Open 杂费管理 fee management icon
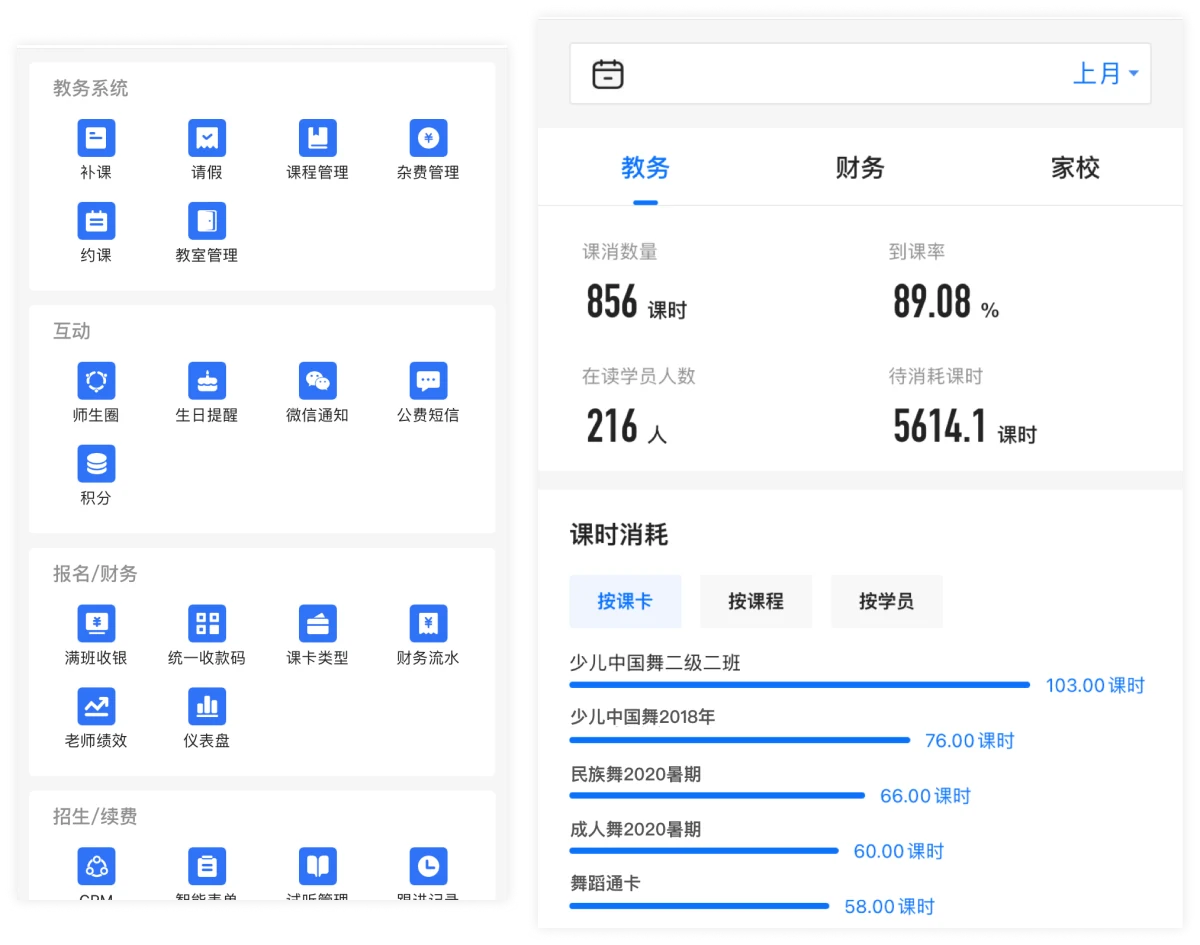1200x945 pixels. [x=428, y=138]
